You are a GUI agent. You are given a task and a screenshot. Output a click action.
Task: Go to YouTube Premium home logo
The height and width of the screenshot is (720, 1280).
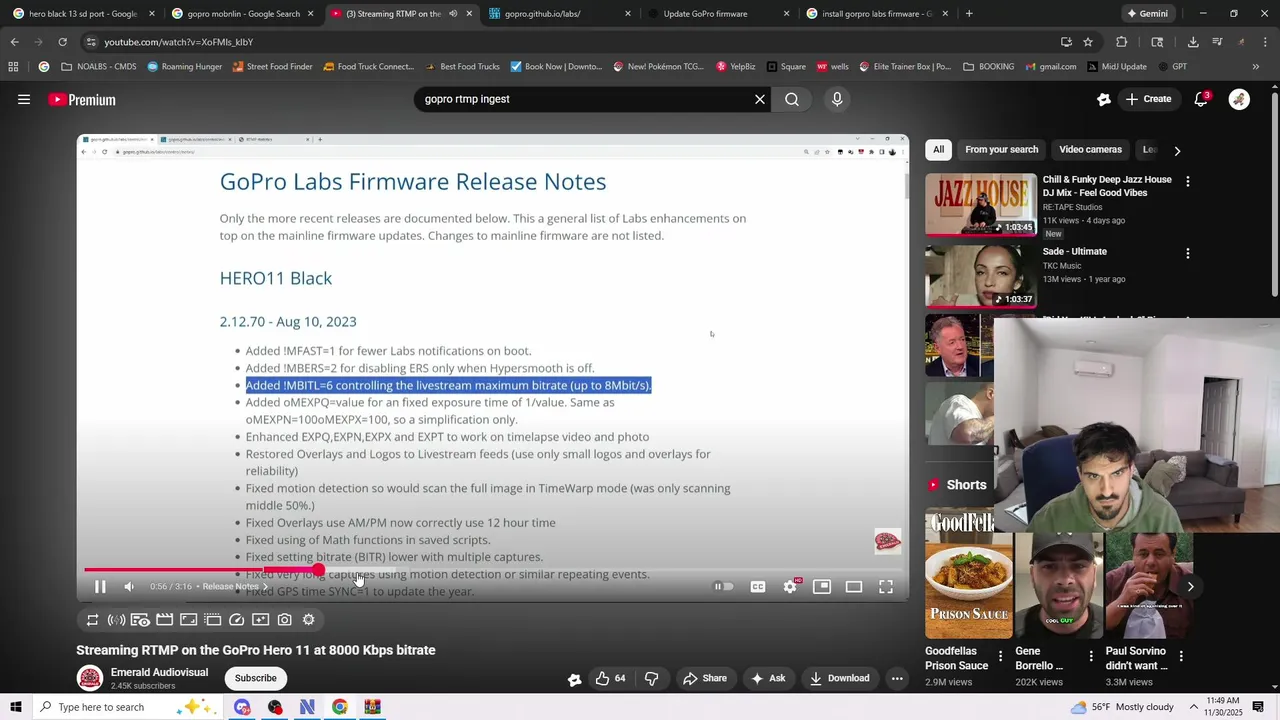[x=82, y=99]
